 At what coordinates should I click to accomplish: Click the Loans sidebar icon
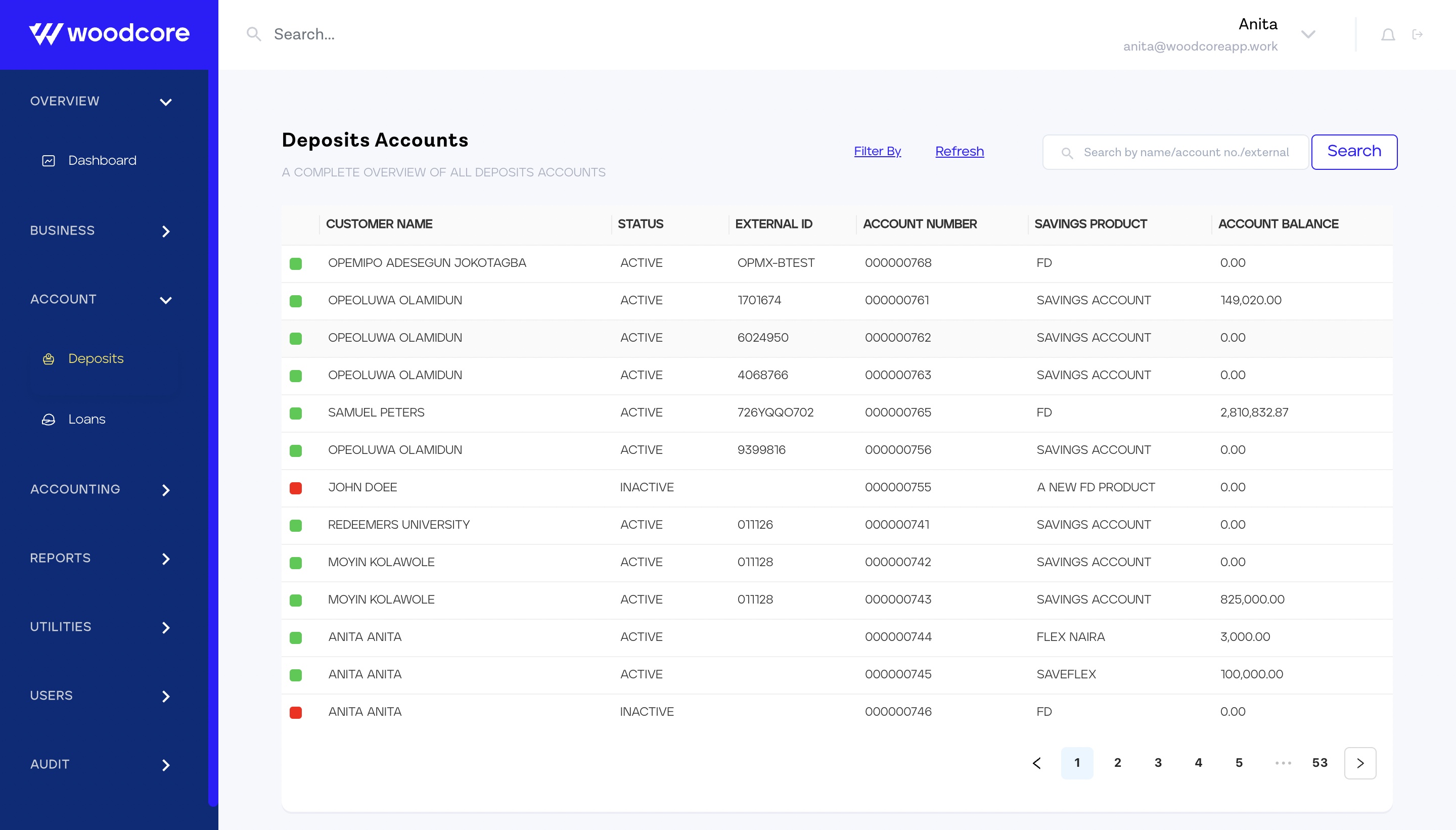pos(49,420)
